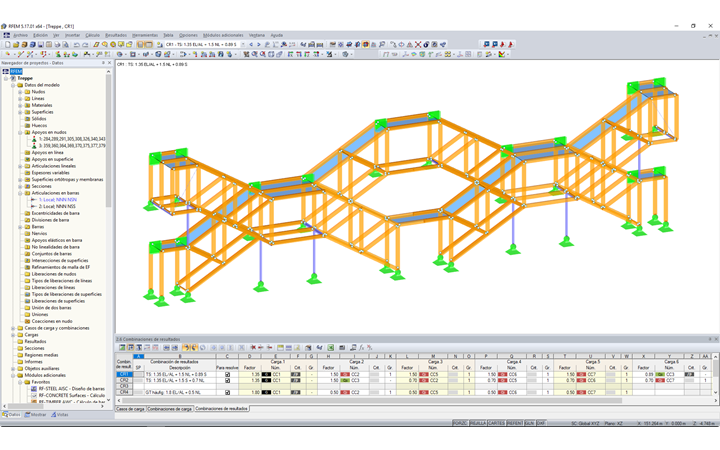Toggle REJILLA in the status bar

(478, 423)
